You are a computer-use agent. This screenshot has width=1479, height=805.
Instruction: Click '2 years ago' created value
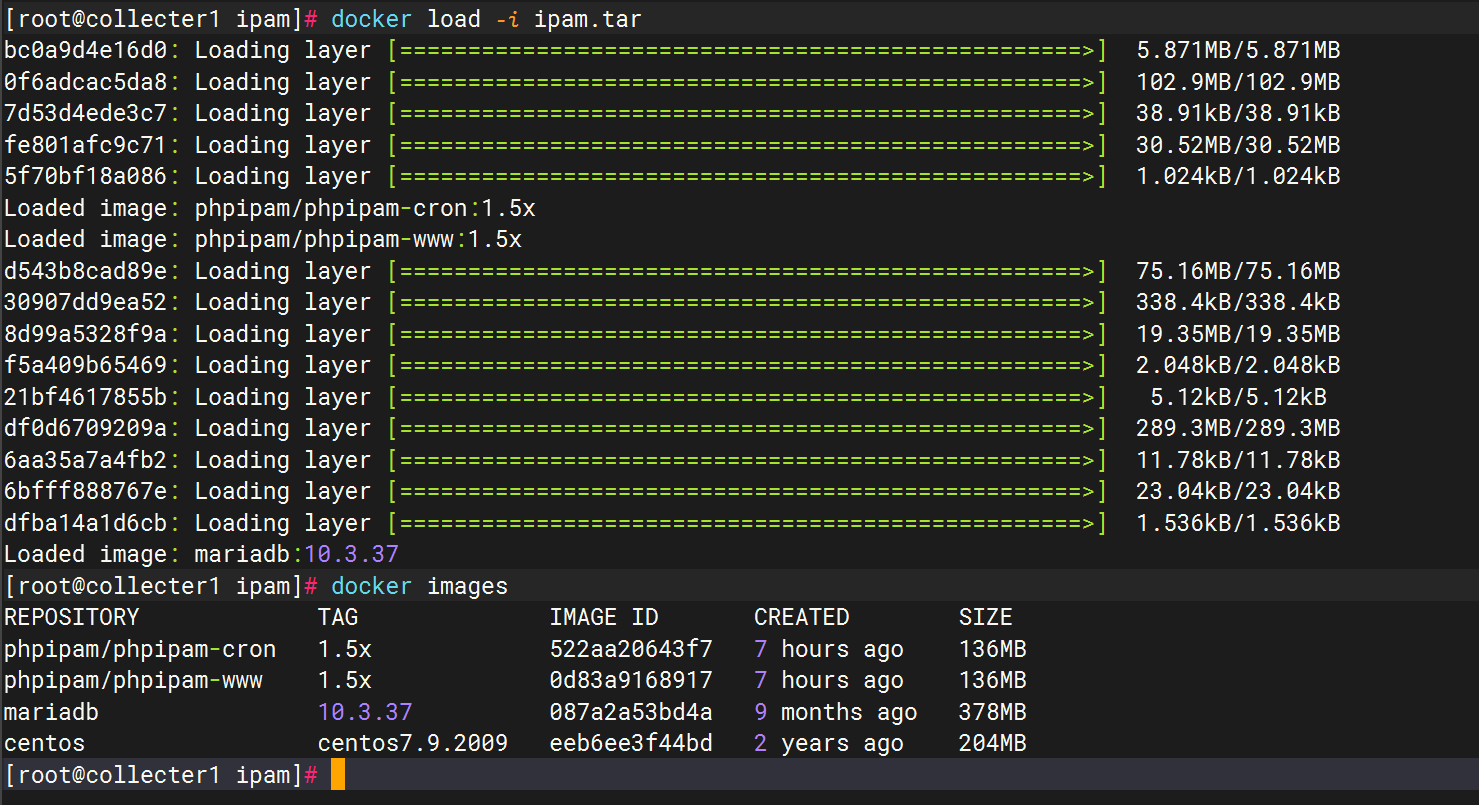[829, 743]
